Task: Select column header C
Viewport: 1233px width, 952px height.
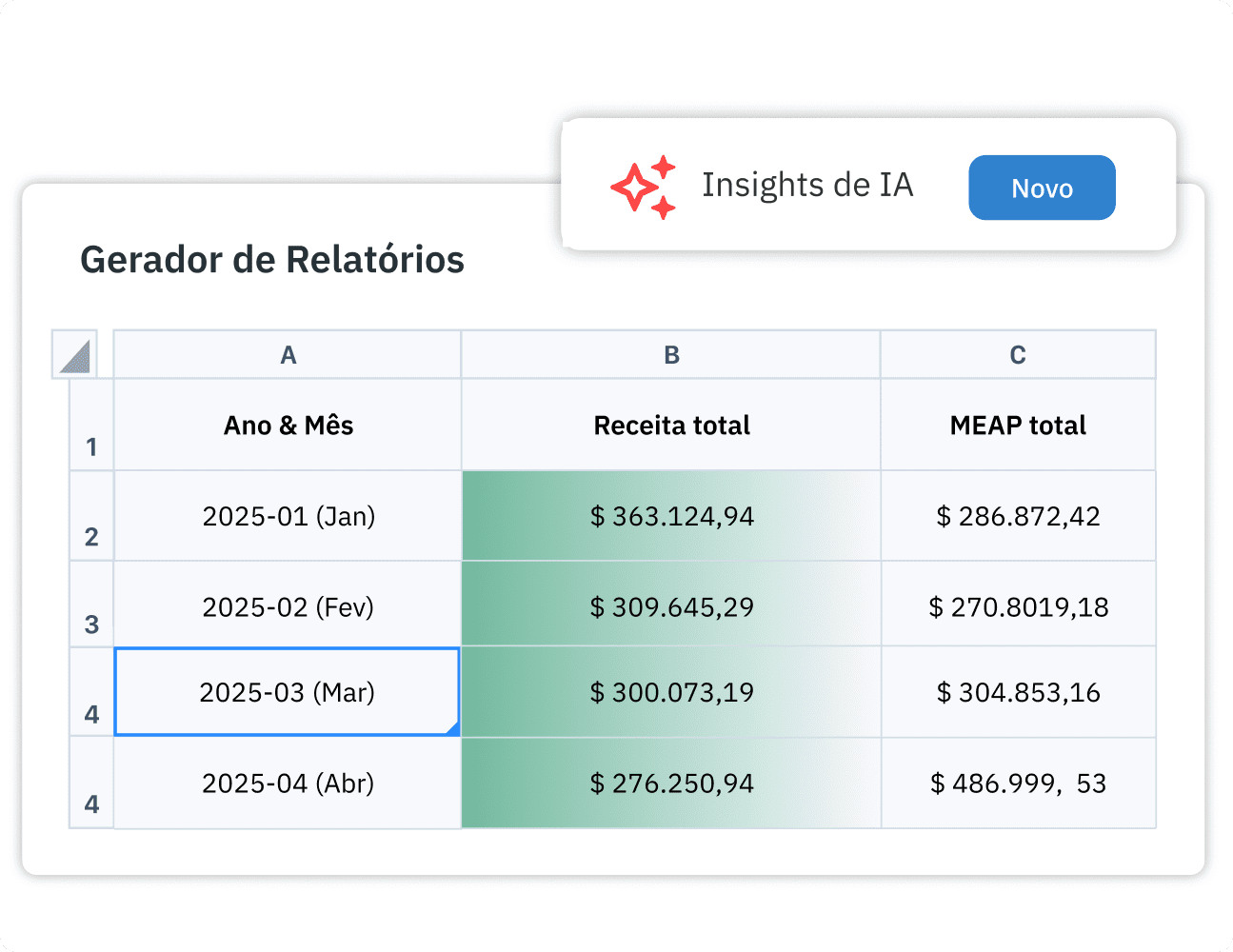Action: click(1018, 354)
